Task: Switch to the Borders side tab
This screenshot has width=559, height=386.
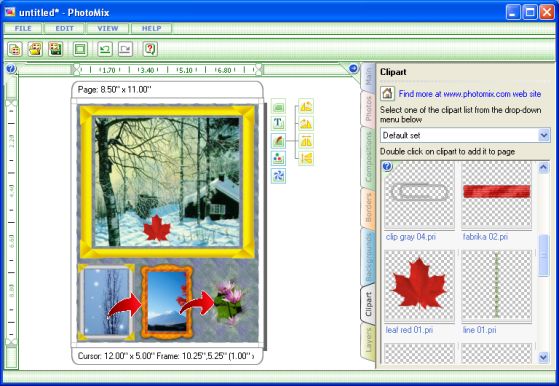Action: 368,208
